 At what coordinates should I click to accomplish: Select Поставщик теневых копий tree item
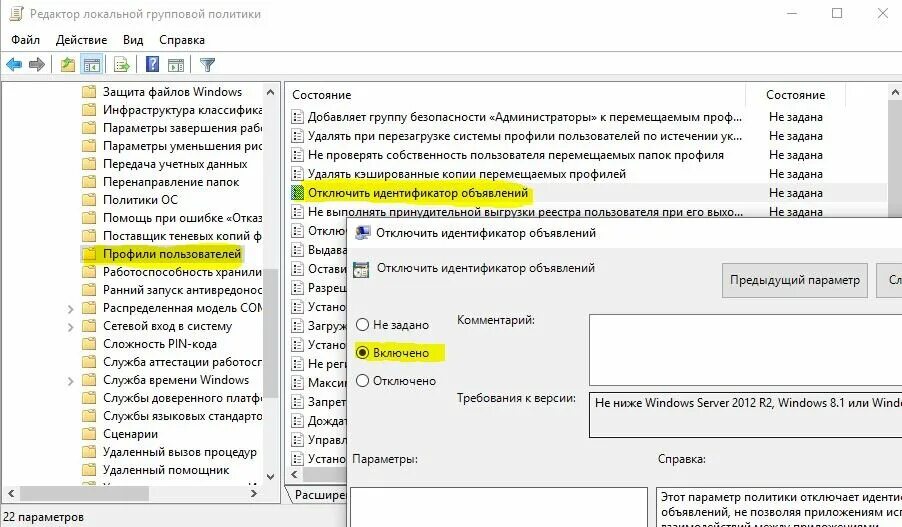pyautogui.click(x=182, y=236)
